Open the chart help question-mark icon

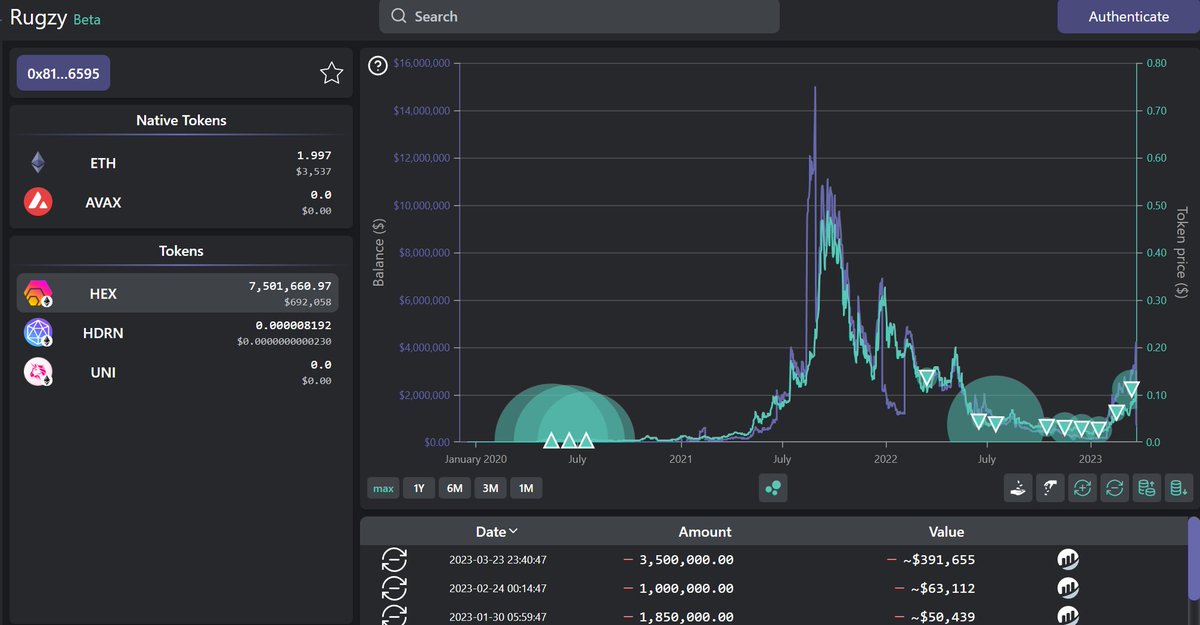377,66
